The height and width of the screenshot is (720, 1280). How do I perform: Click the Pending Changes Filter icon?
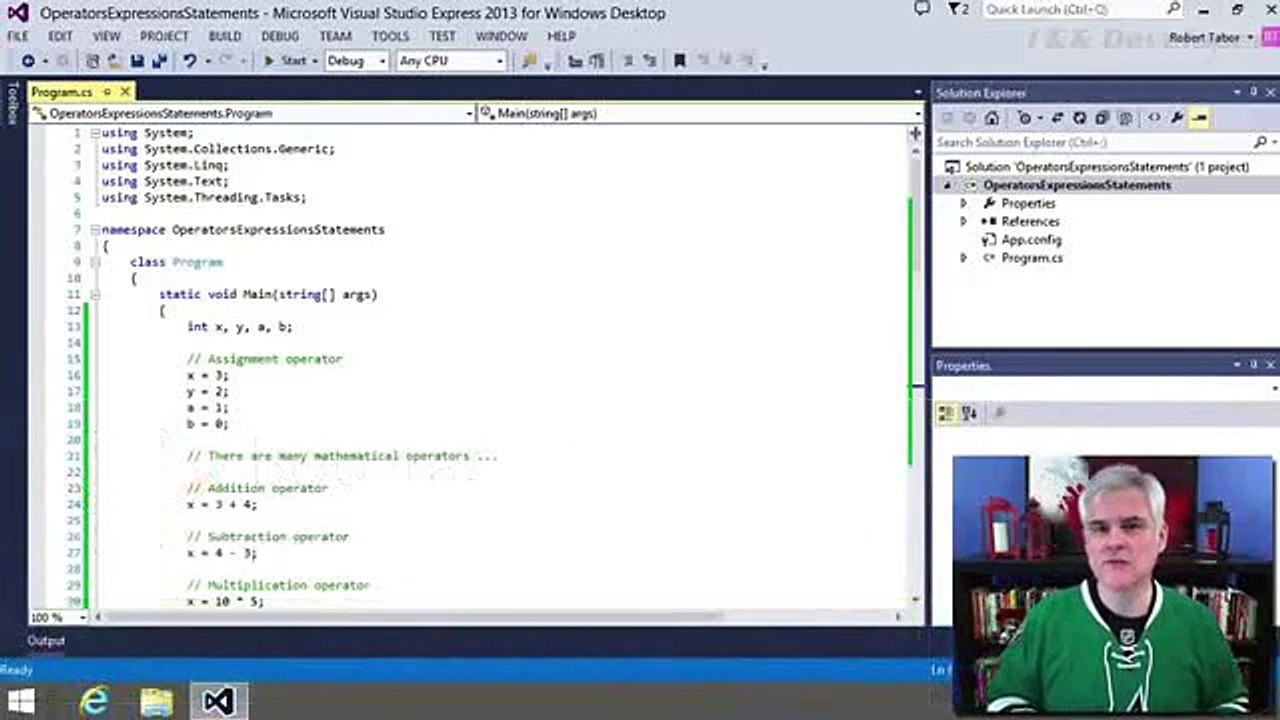click(1024, 118)
